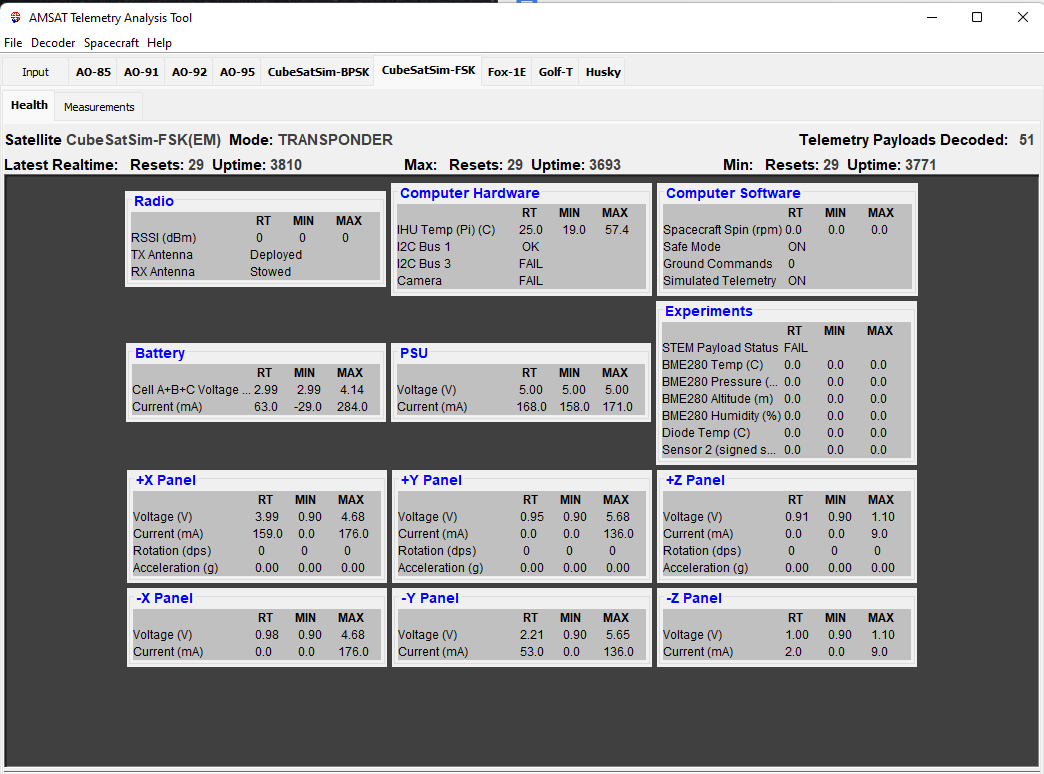Open the Help menu
The width and height of the screenshot is (1044, 774).
click(159, 43)
